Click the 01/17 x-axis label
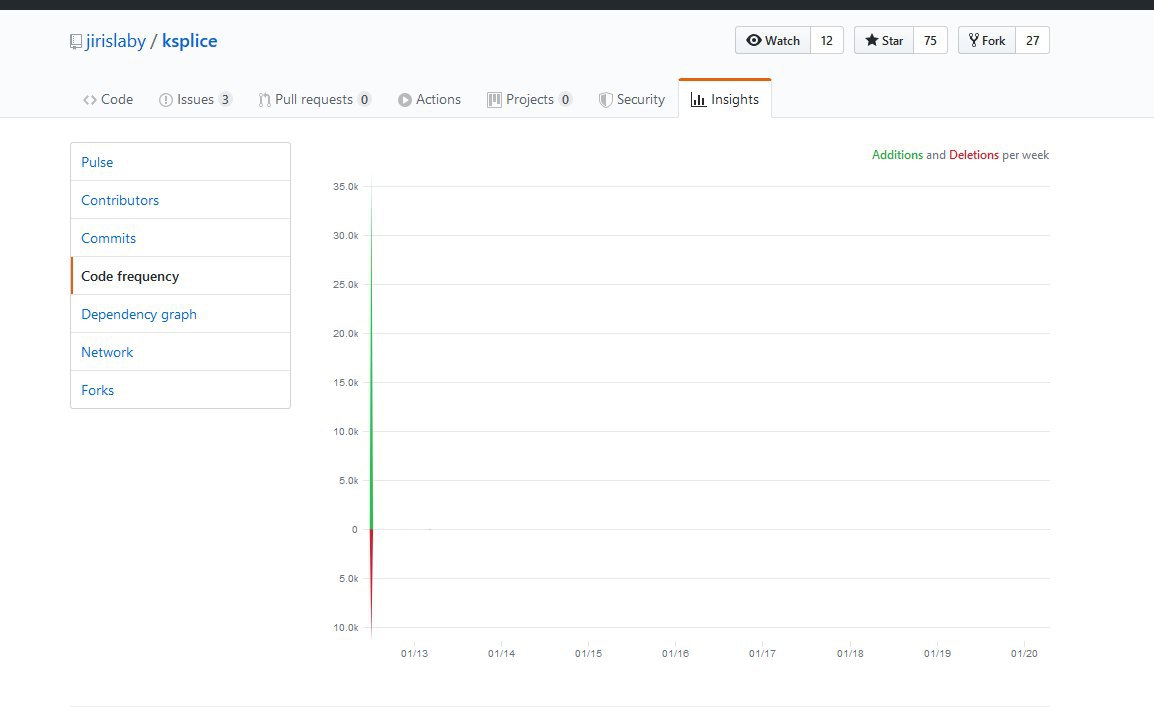 [x=762, y=654]
